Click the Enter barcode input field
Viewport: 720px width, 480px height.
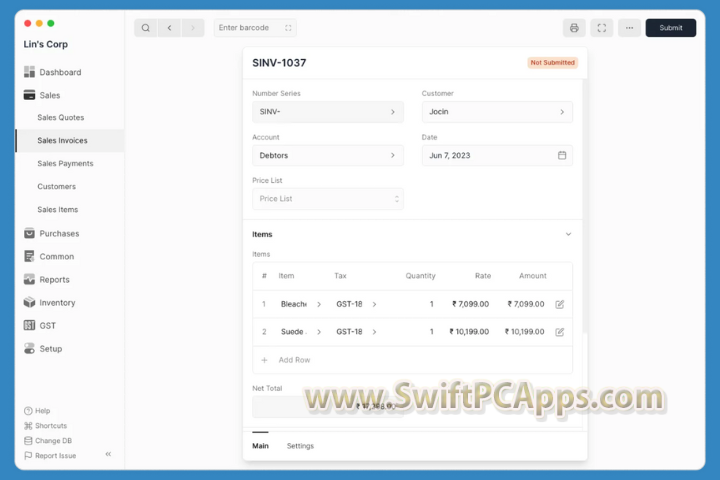[255, 28]
